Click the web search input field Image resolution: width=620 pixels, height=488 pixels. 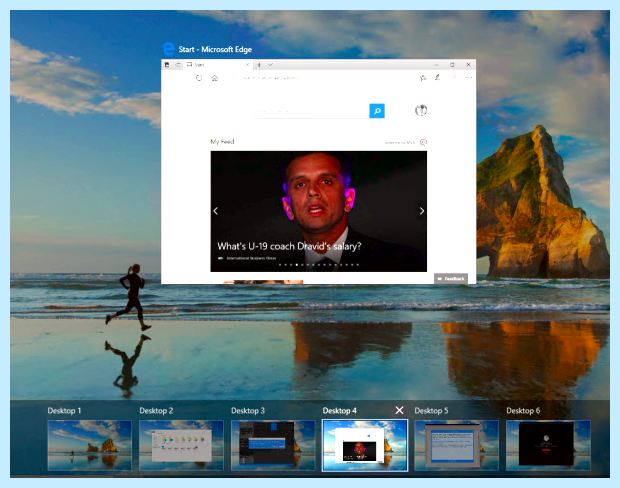[x=311, y=111]
